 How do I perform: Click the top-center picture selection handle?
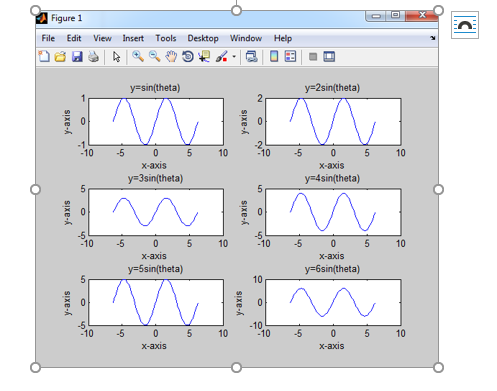click(236, 10)
